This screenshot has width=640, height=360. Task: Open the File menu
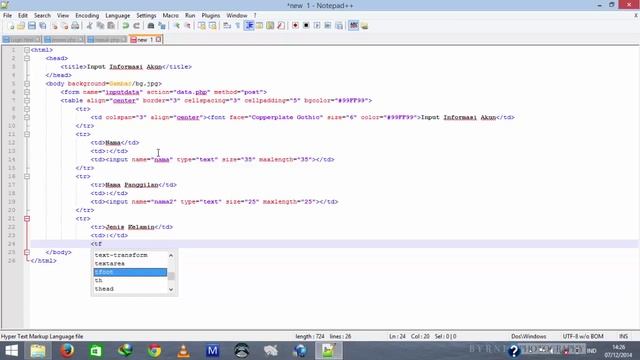point(7,16)
